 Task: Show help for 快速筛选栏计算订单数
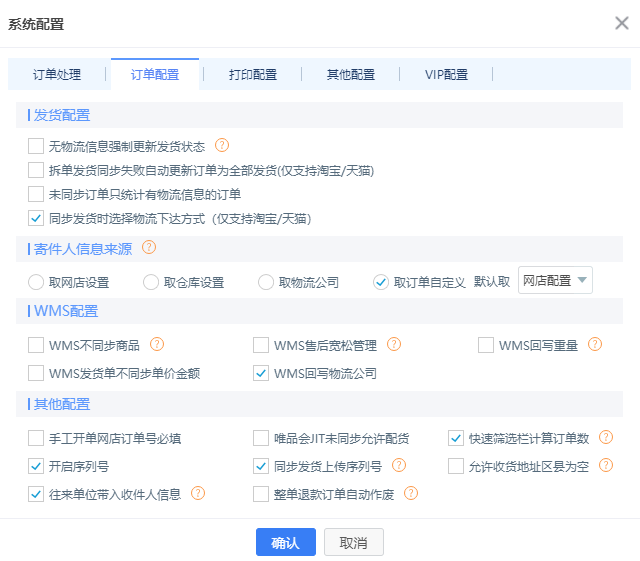(606, 437)
